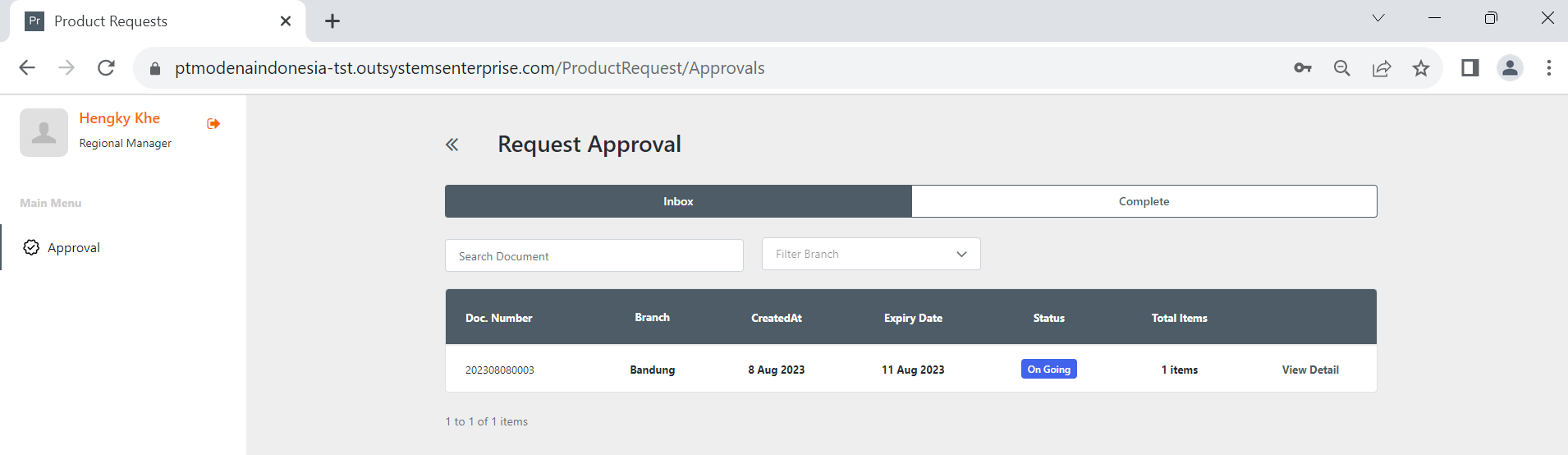The width and height of the screenshot is (1568, 455).
Task: Click the Approval badge icon in sidebar
Action: tap(31, 247)
